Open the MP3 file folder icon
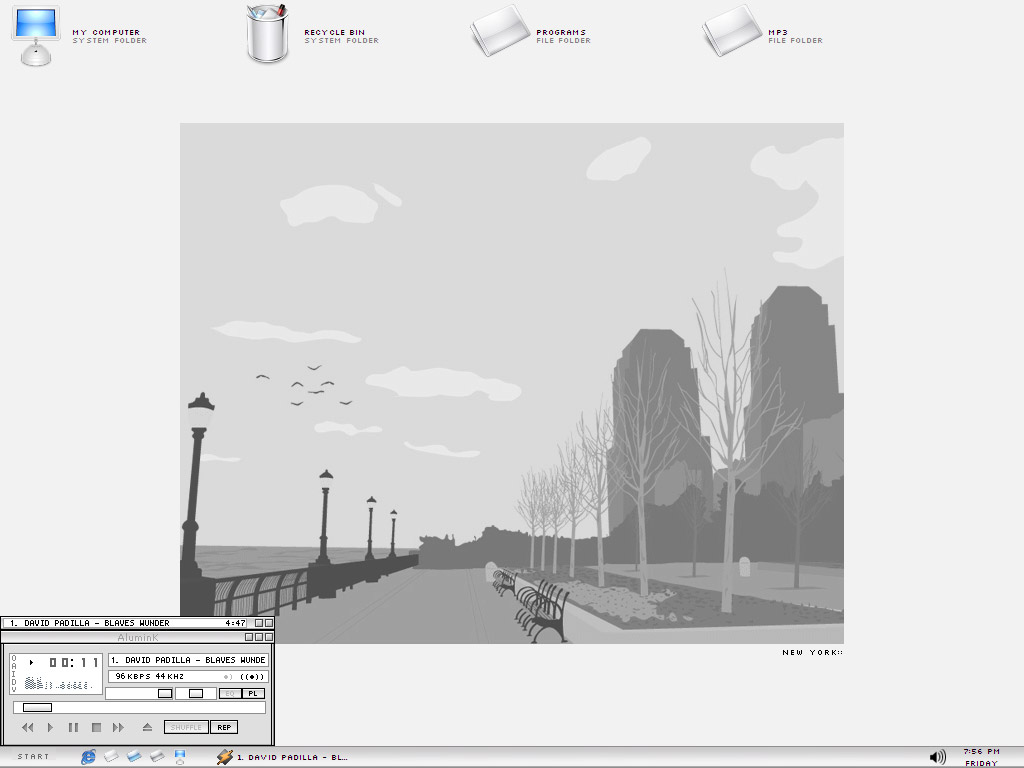This screenshot has height=768, width=1024. (731, 31)
